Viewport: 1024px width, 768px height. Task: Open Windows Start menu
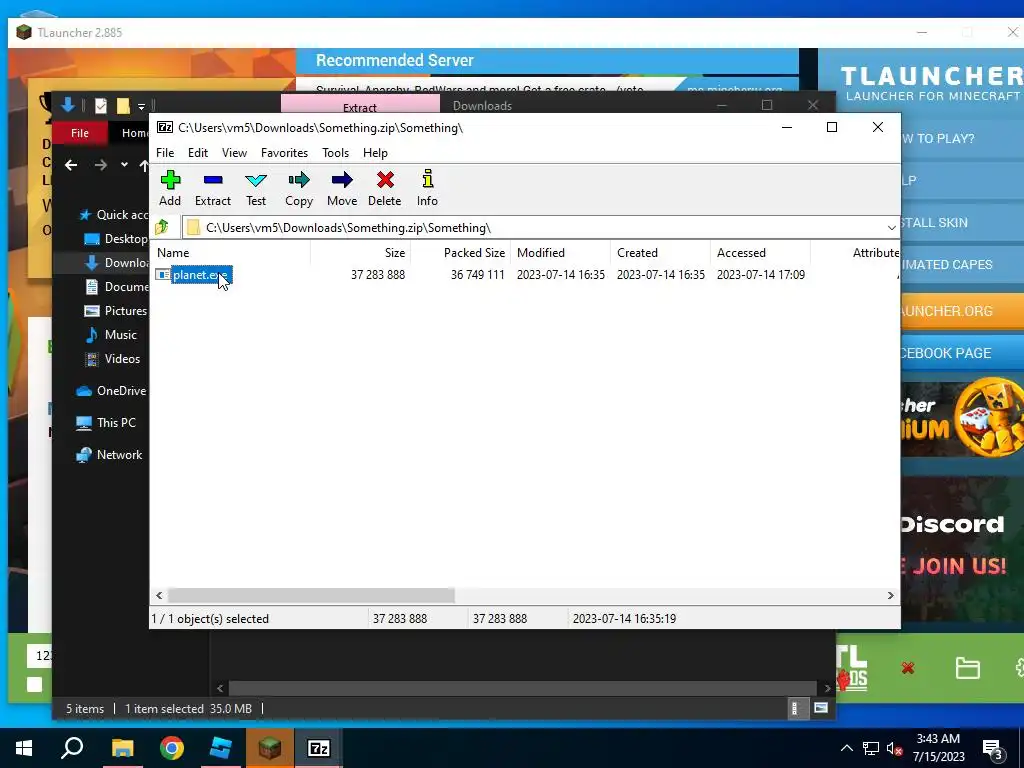pos(24,748)
